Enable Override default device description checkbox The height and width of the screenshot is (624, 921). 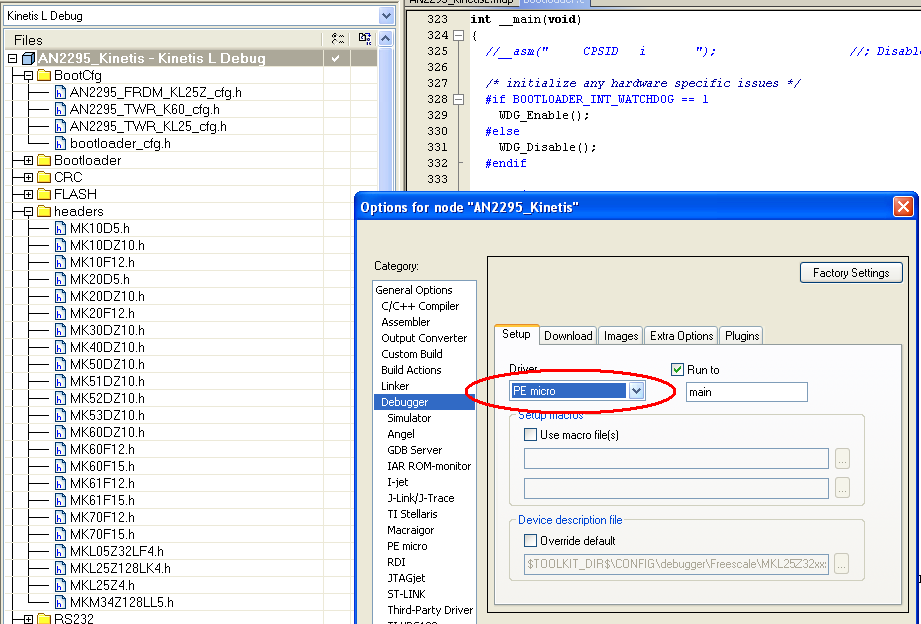tap(530, 541)
